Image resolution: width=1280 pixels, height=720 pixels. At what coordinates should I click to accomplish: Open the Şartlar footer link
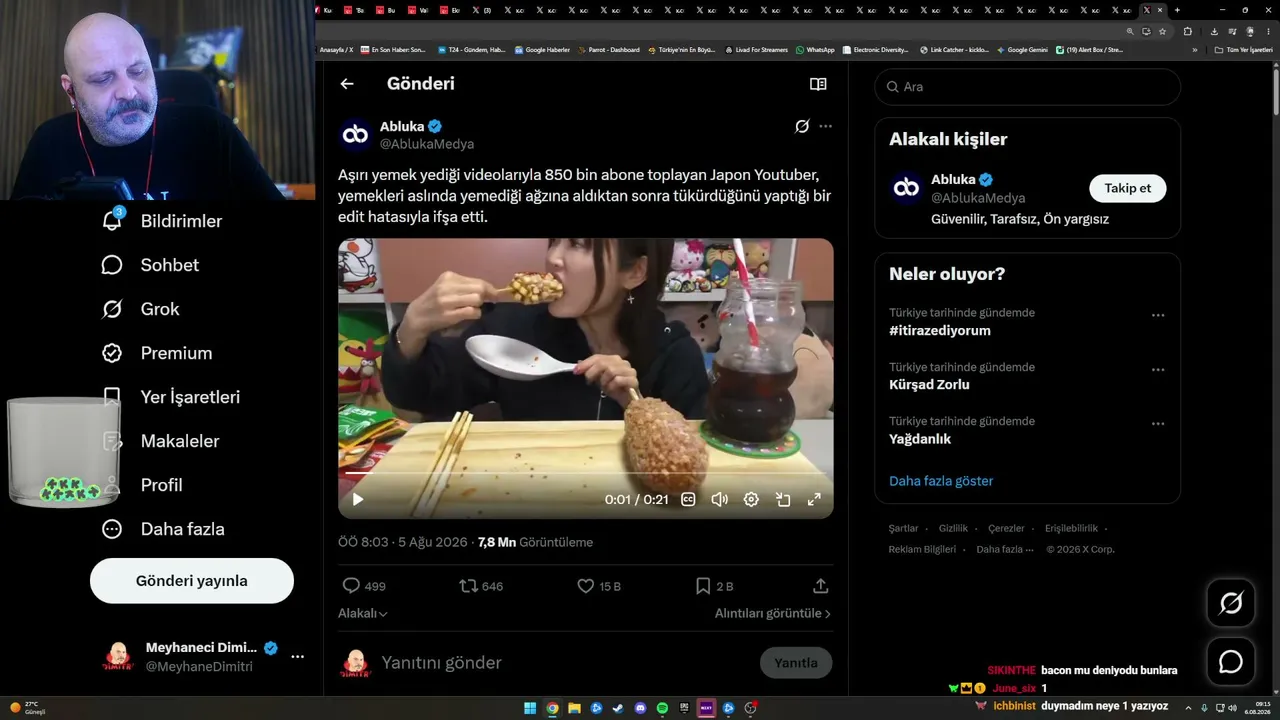click(x=903, y=529)
